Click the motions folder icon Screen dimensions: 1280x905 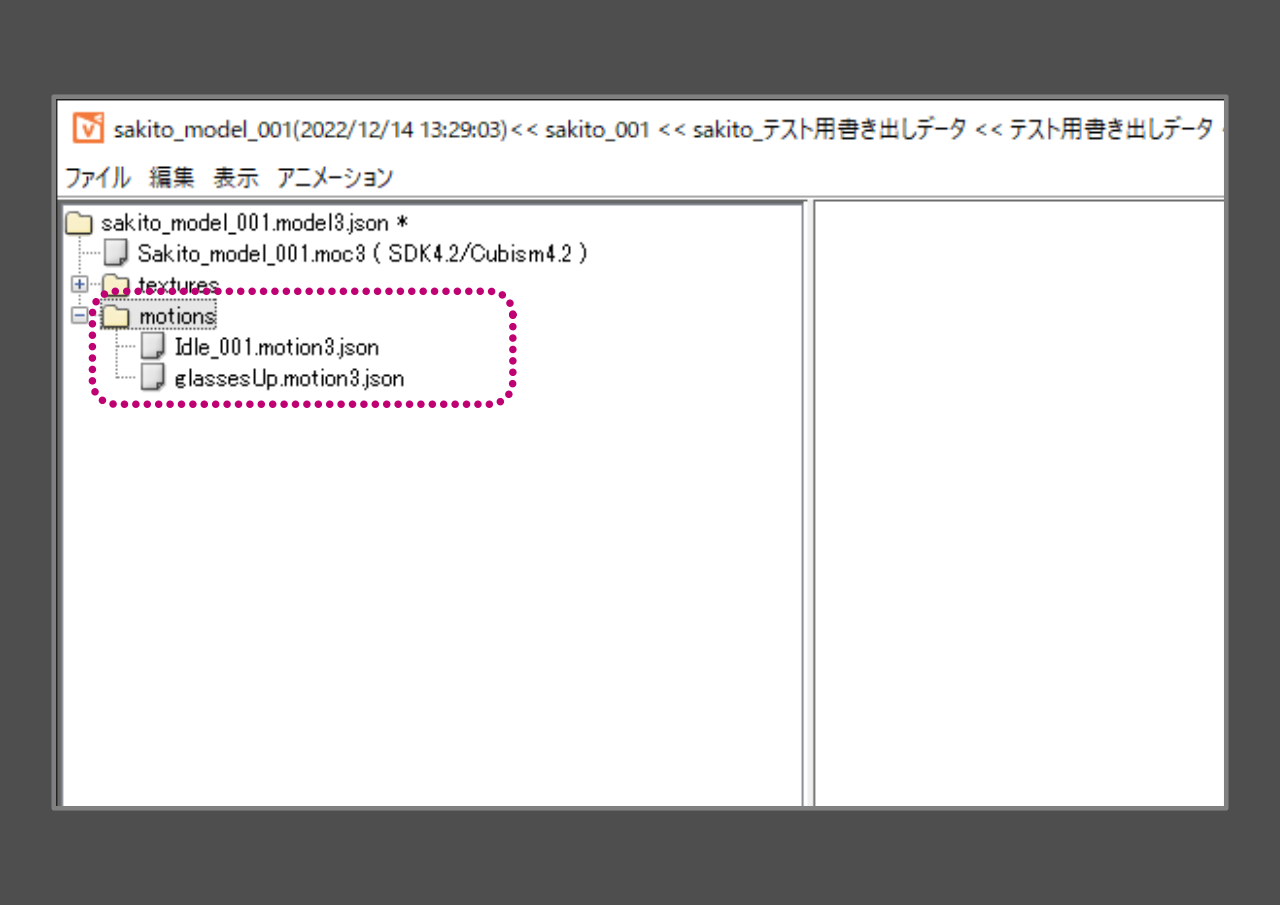(x=116, y=317)
